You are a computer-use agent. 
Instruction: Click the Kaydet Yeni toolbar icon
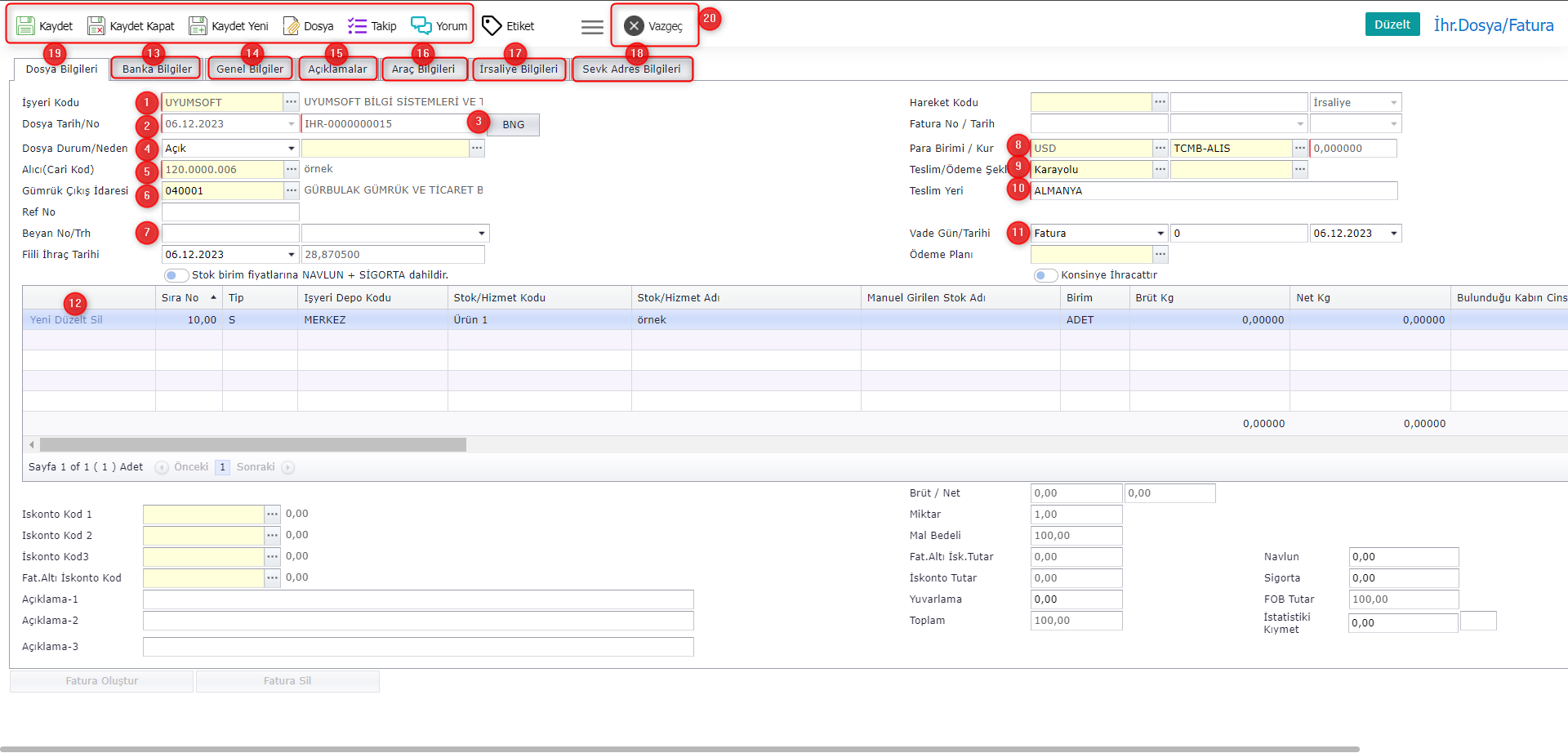(198, 26)
